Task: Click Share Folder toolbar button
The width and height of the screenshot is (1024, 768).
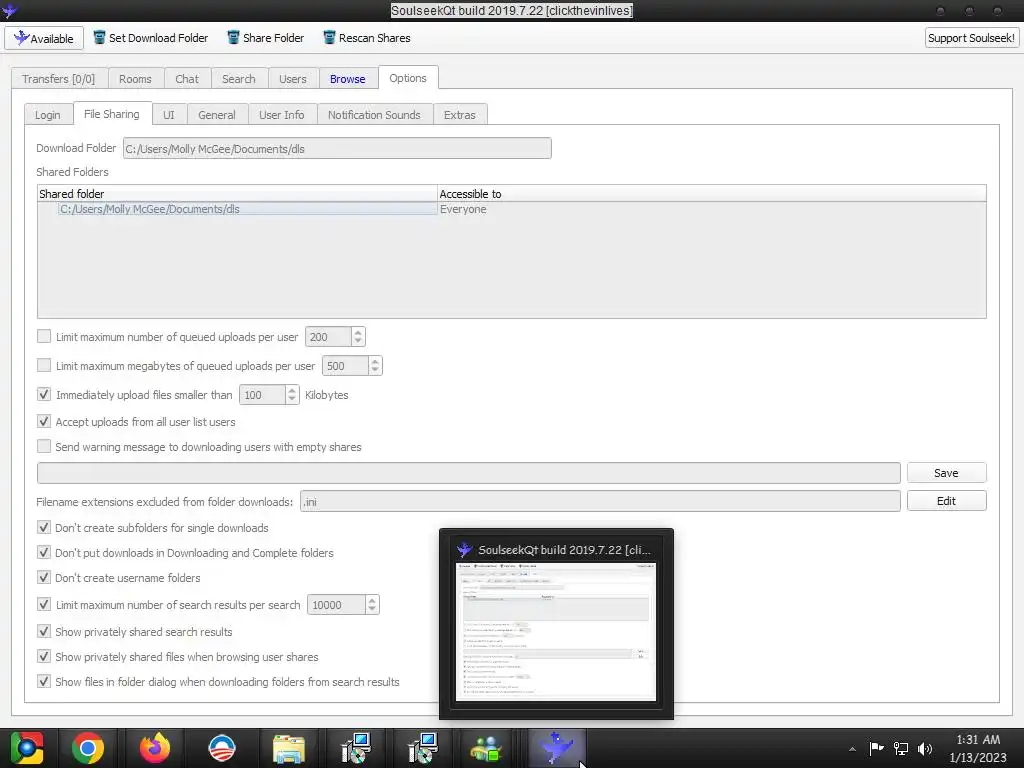Action: coord(265,38)
